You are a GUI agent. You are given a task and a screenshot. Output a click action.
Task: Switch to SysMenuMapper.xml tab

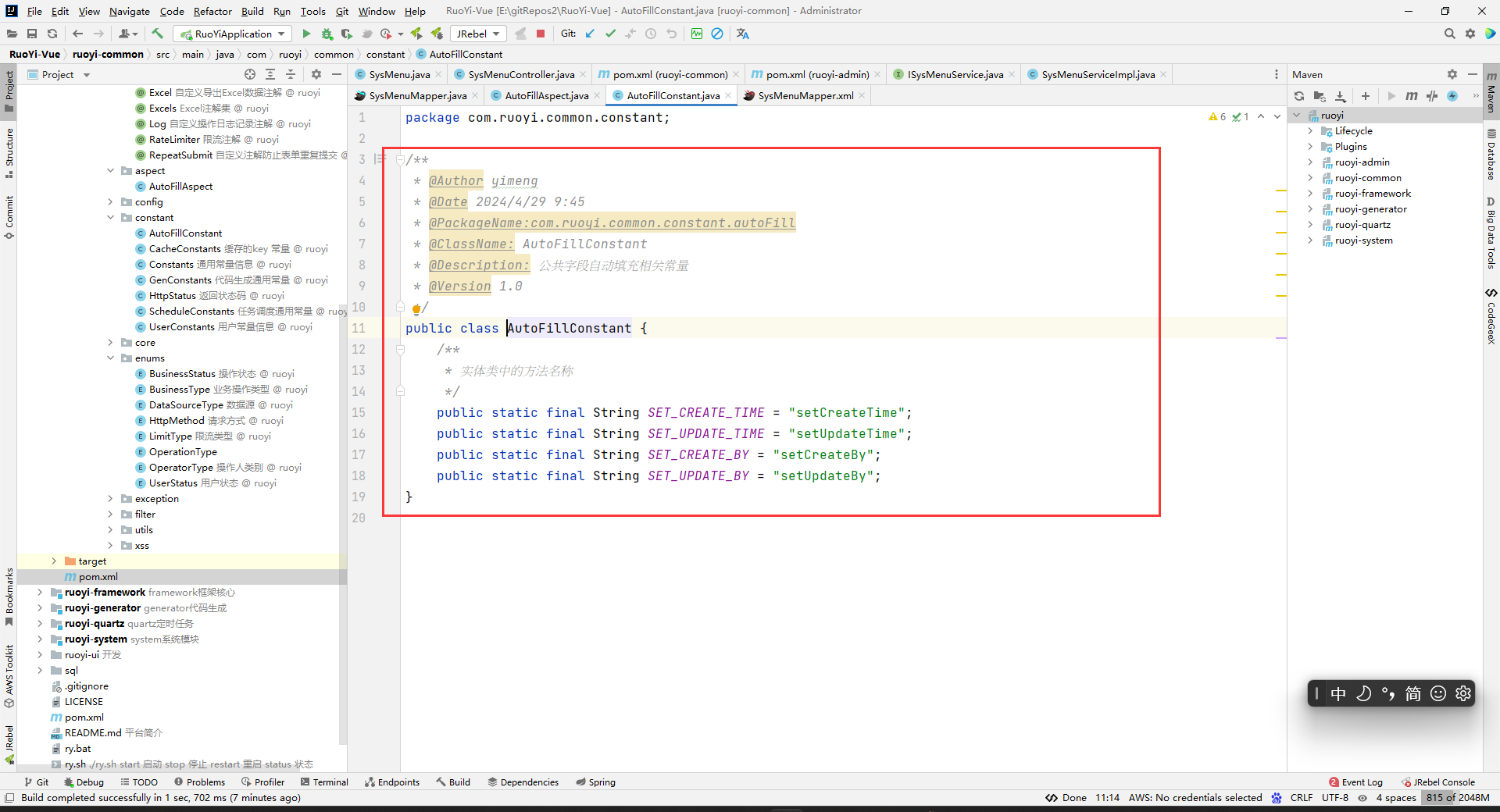click(x=805, y=95)
